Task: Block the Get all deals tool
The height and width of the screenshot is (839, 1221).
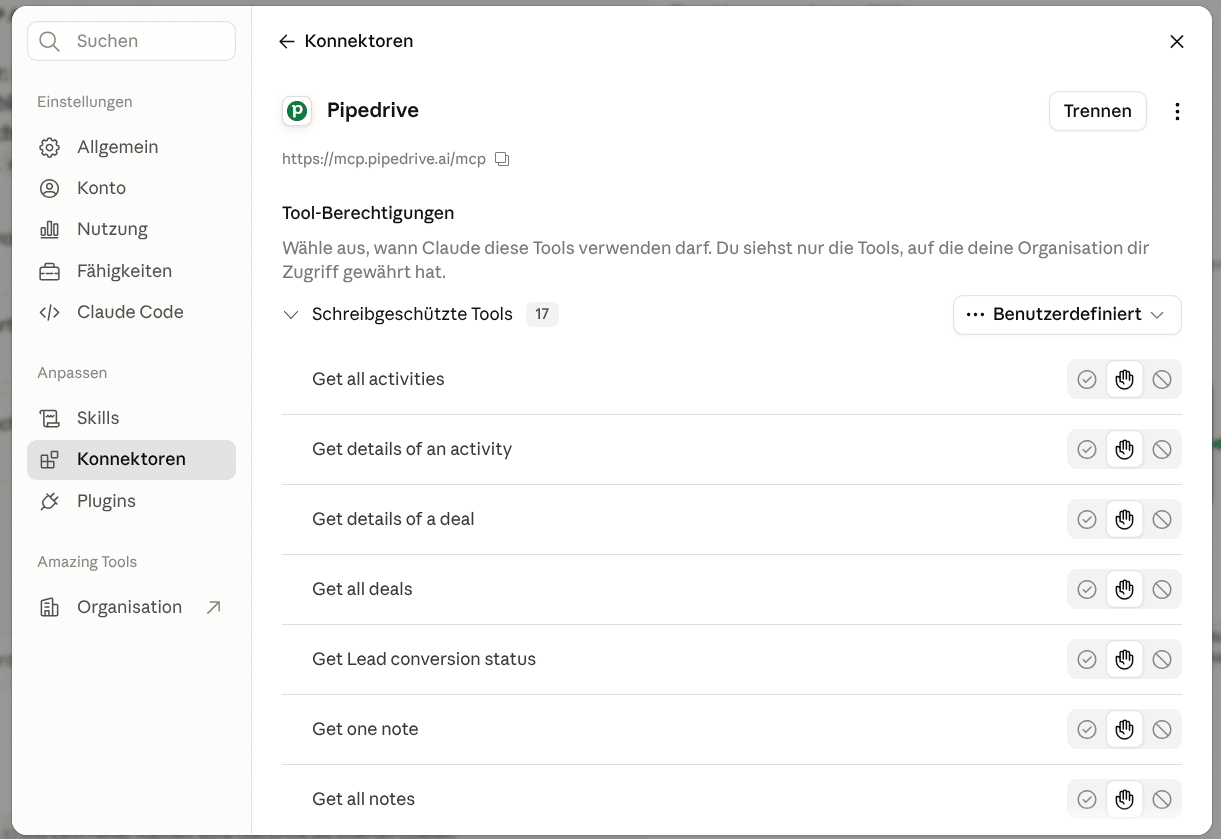Action: coord(1162,589)
